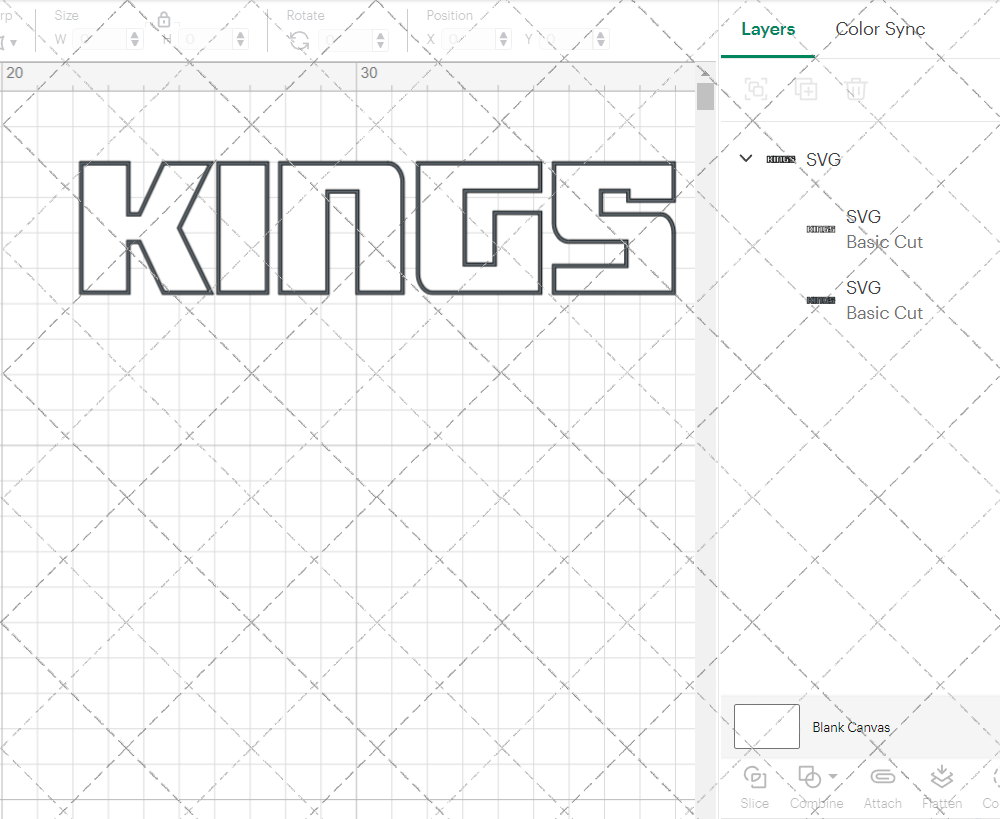Click the SVG group thumbnail

pyautogui.click(x=781, y=159)
